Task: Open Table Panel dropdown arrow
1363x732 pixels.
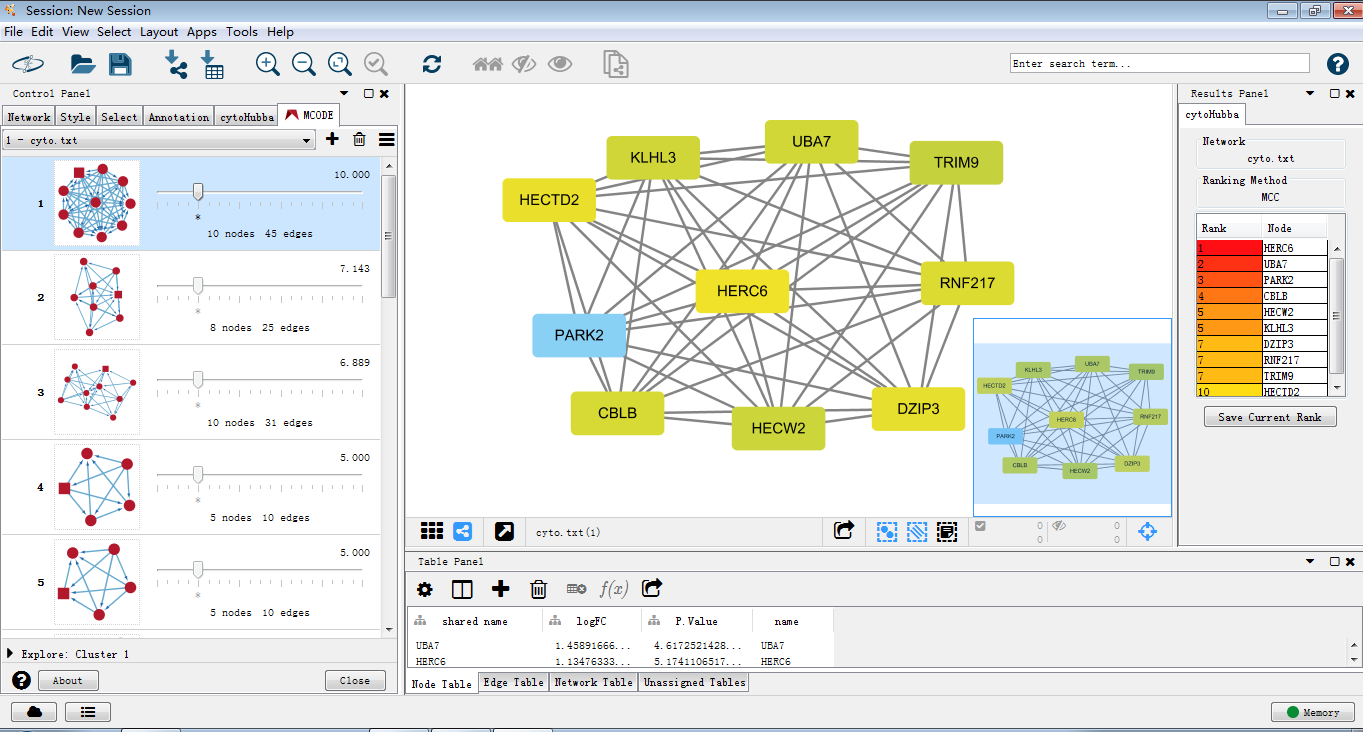Action: point(1311,562)
